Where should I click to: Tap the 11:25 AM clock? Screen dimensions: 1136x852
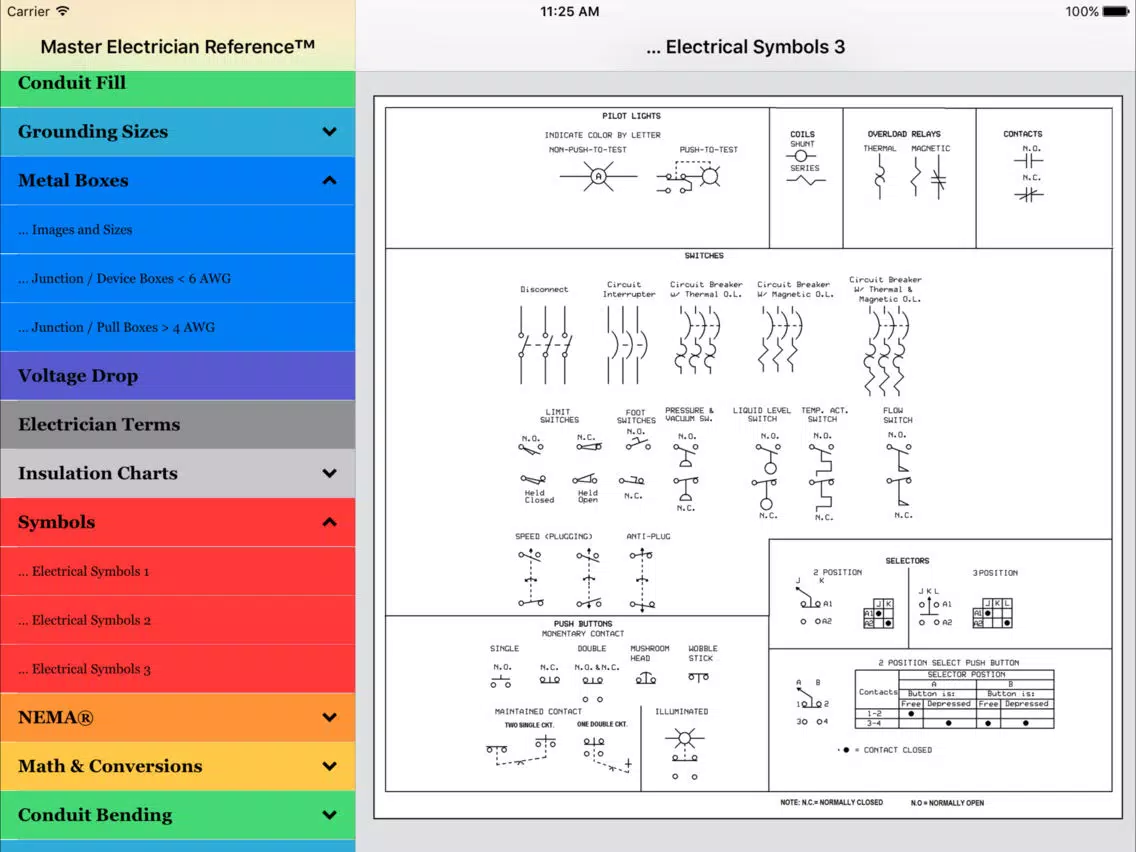(x=569, y=12)
